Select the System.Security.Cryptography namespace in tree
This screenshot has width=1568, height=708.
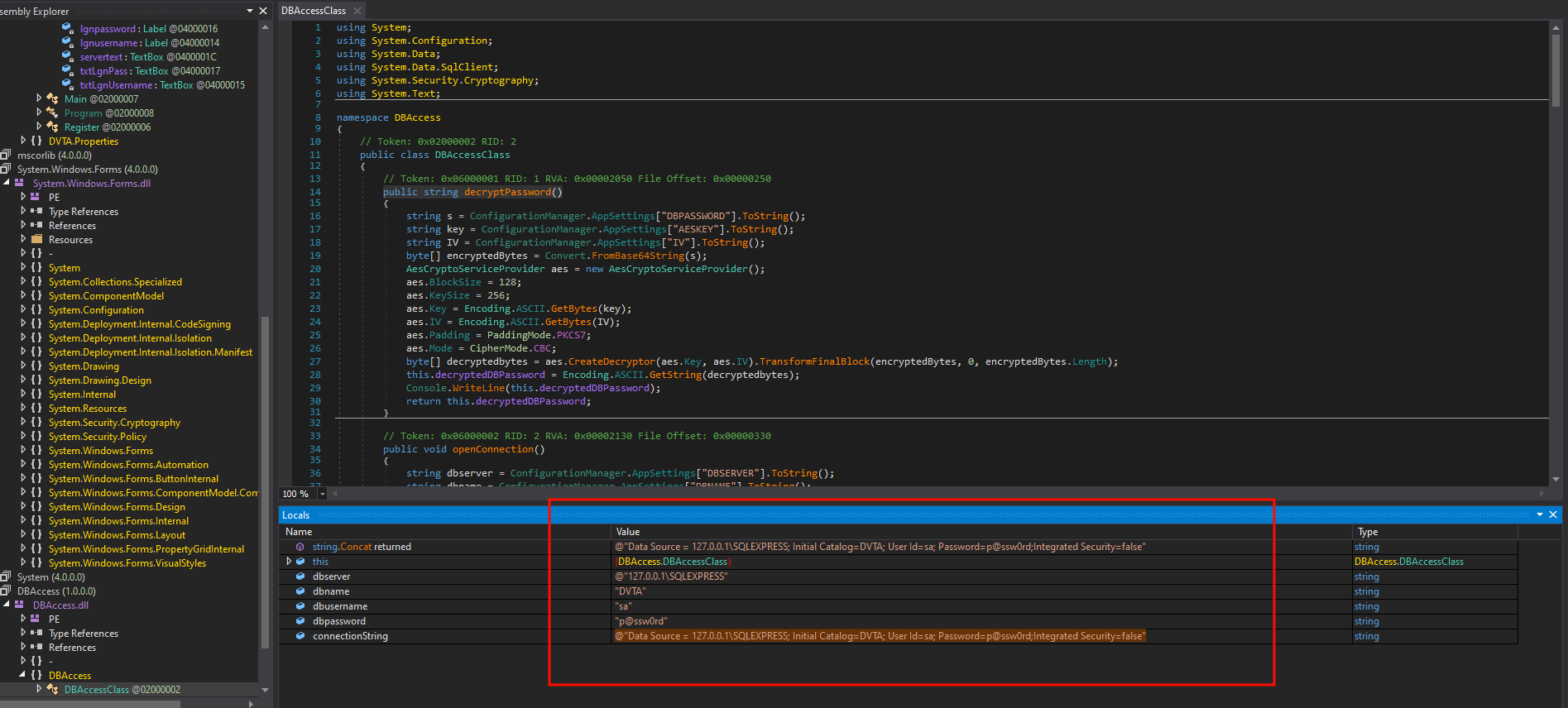114,422
